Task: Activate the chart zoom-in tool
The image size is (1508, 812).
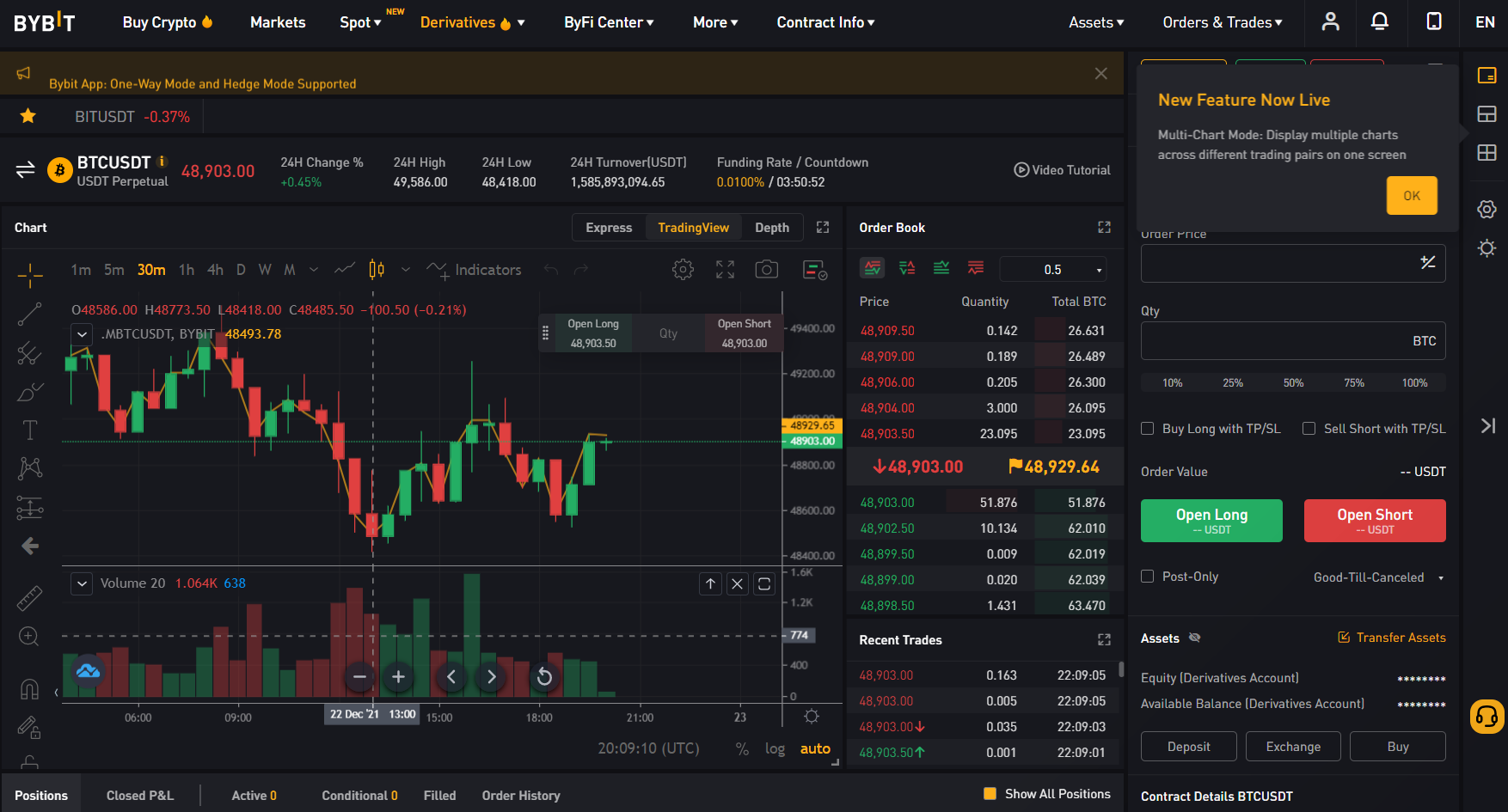Action: point(29,637)
